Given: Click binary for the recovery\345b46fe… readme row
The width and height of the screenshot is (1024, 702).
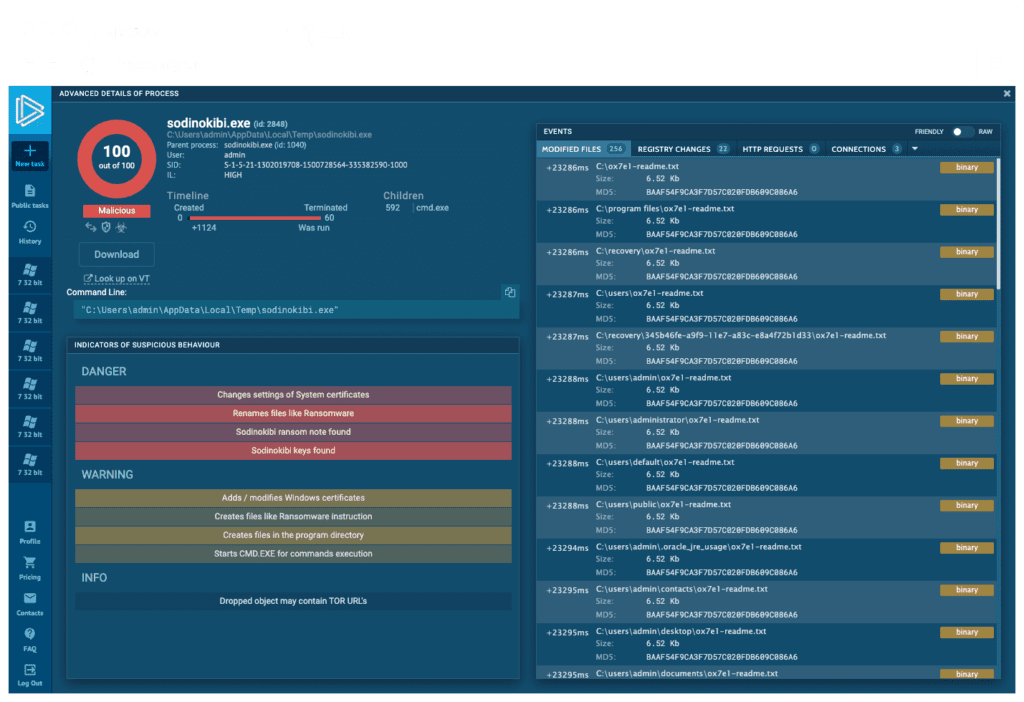Looking at the screenshot, I should point(967,336).
